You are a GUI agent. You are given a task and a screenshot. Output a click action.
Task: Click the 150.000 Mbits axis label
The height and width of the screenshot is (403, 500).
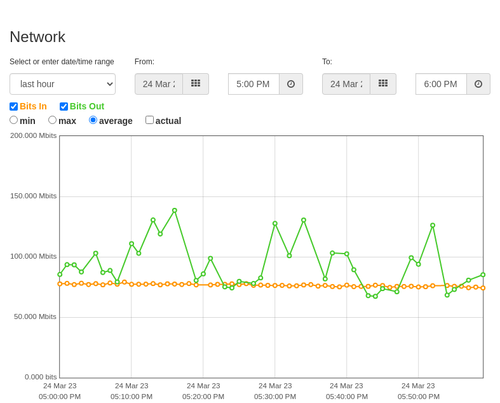coord(33,196)
